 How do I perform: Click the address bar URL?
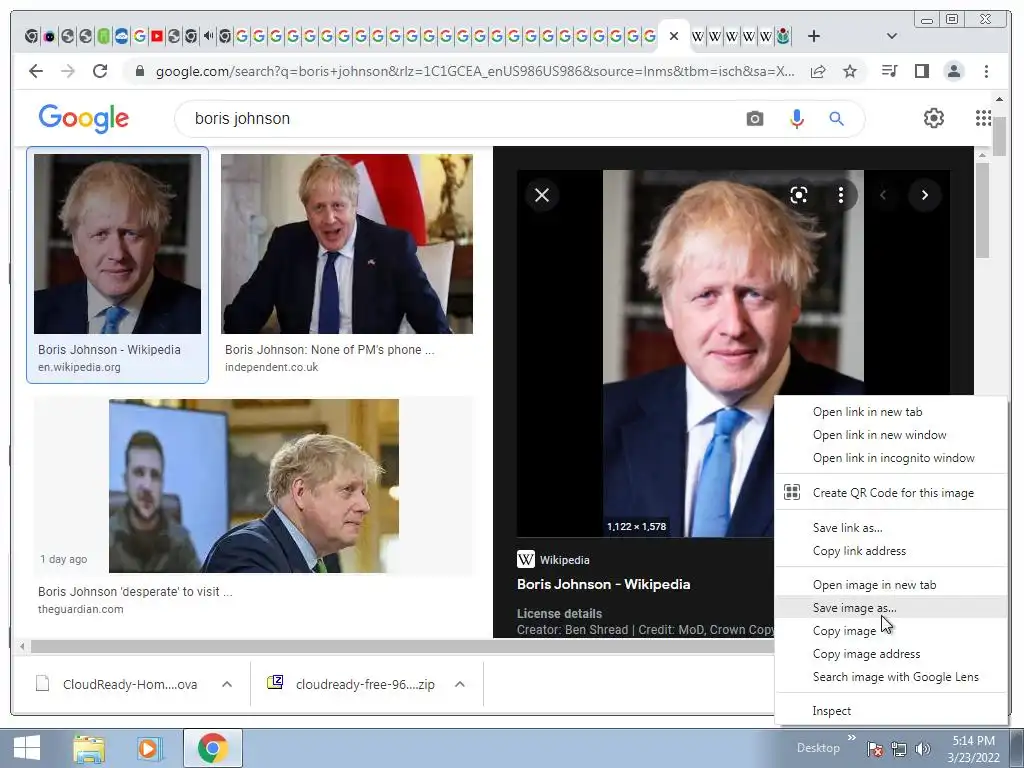click(x=475, y=71)
